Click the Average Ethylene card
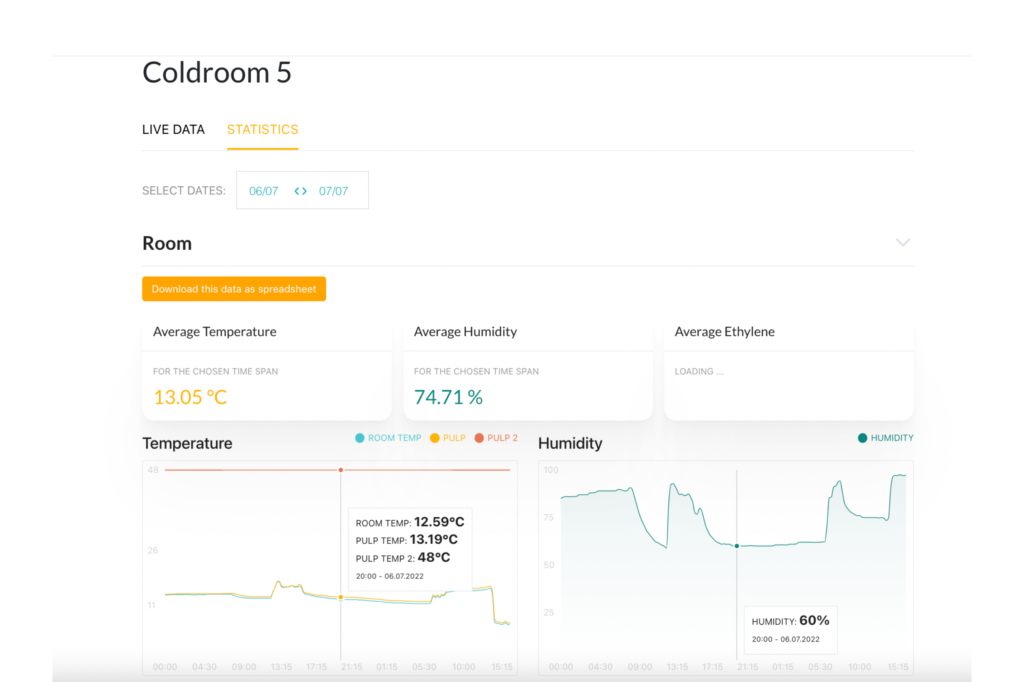Viewport: 1024px width, 682px height. (x=788, y=371)
